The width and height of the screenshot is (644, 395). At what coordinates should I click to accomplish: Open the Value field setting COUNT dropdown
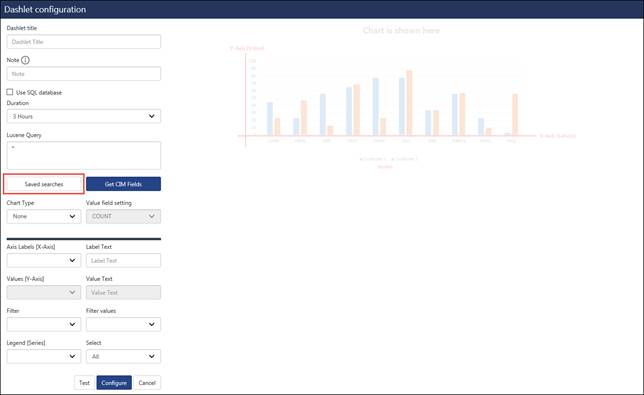(x=123, y=216)
